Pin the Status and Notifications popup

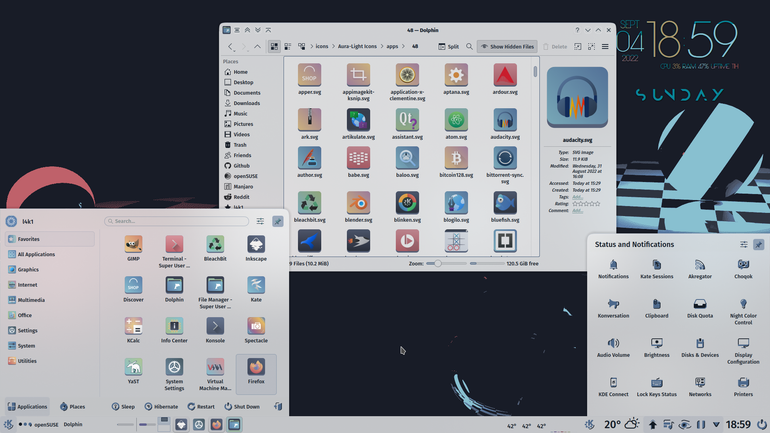(x=758, y=244)
